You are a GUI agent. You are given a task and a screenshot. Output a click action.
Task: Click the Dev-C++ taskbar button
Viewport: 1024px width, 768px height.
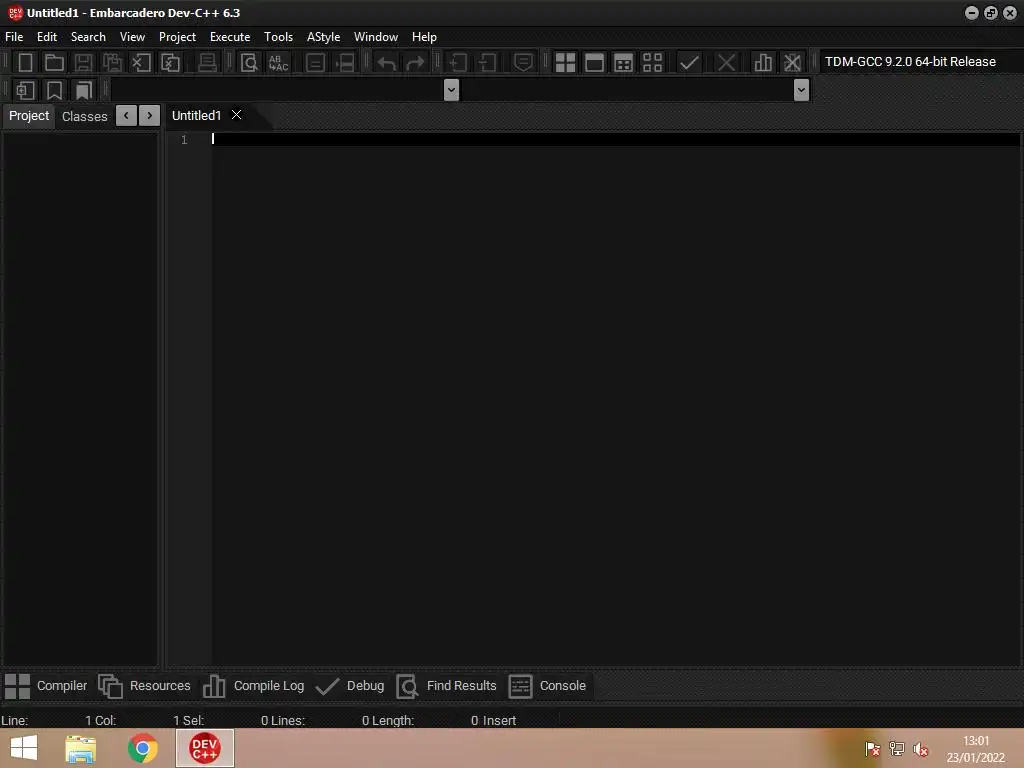[204, 748]
